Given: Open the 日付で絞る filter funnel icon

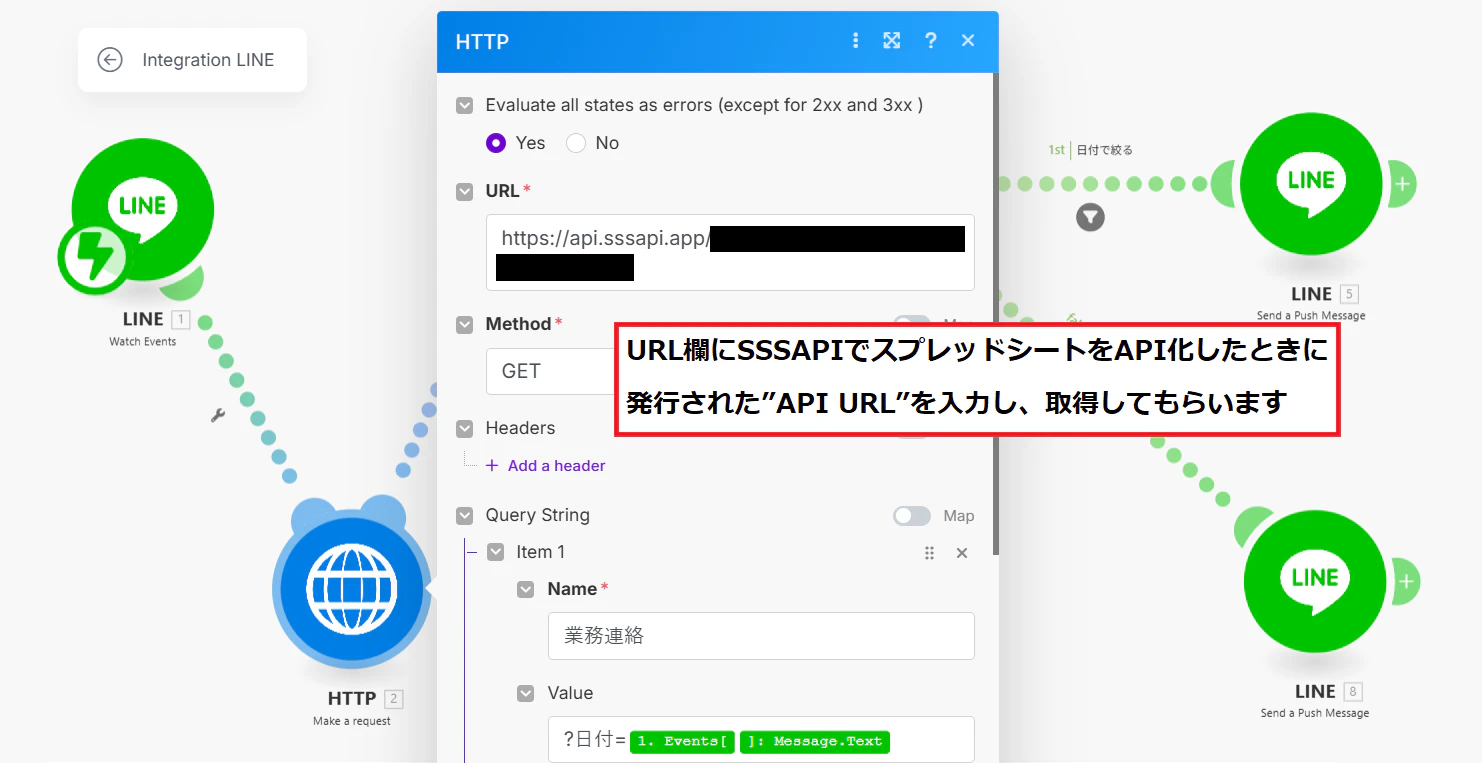Looking at the screenshot, I should tap(1090, 216).
